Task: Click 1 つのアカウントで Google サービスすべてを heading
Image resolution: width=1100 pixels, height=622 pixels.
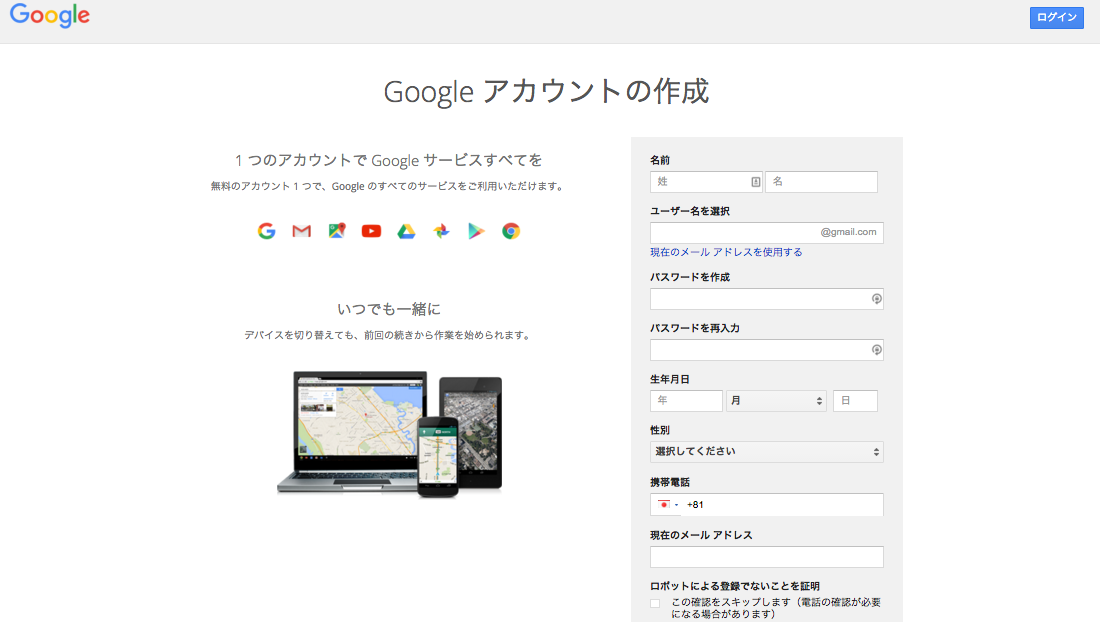Action: (x=389, y=161)
